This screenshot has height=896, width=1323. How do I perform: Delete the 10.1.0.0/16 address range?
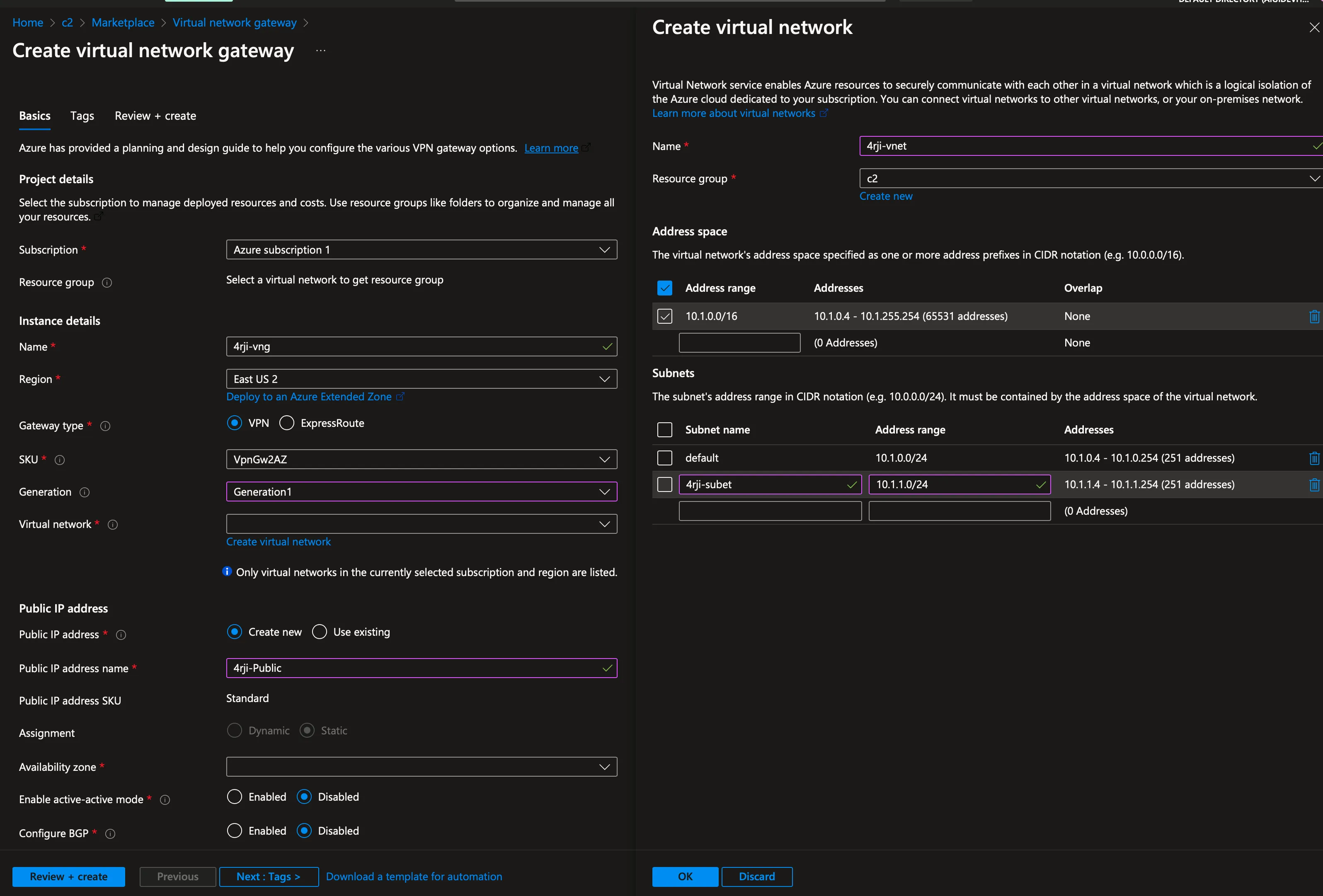pyautogui.click(x=1314, y=317)
